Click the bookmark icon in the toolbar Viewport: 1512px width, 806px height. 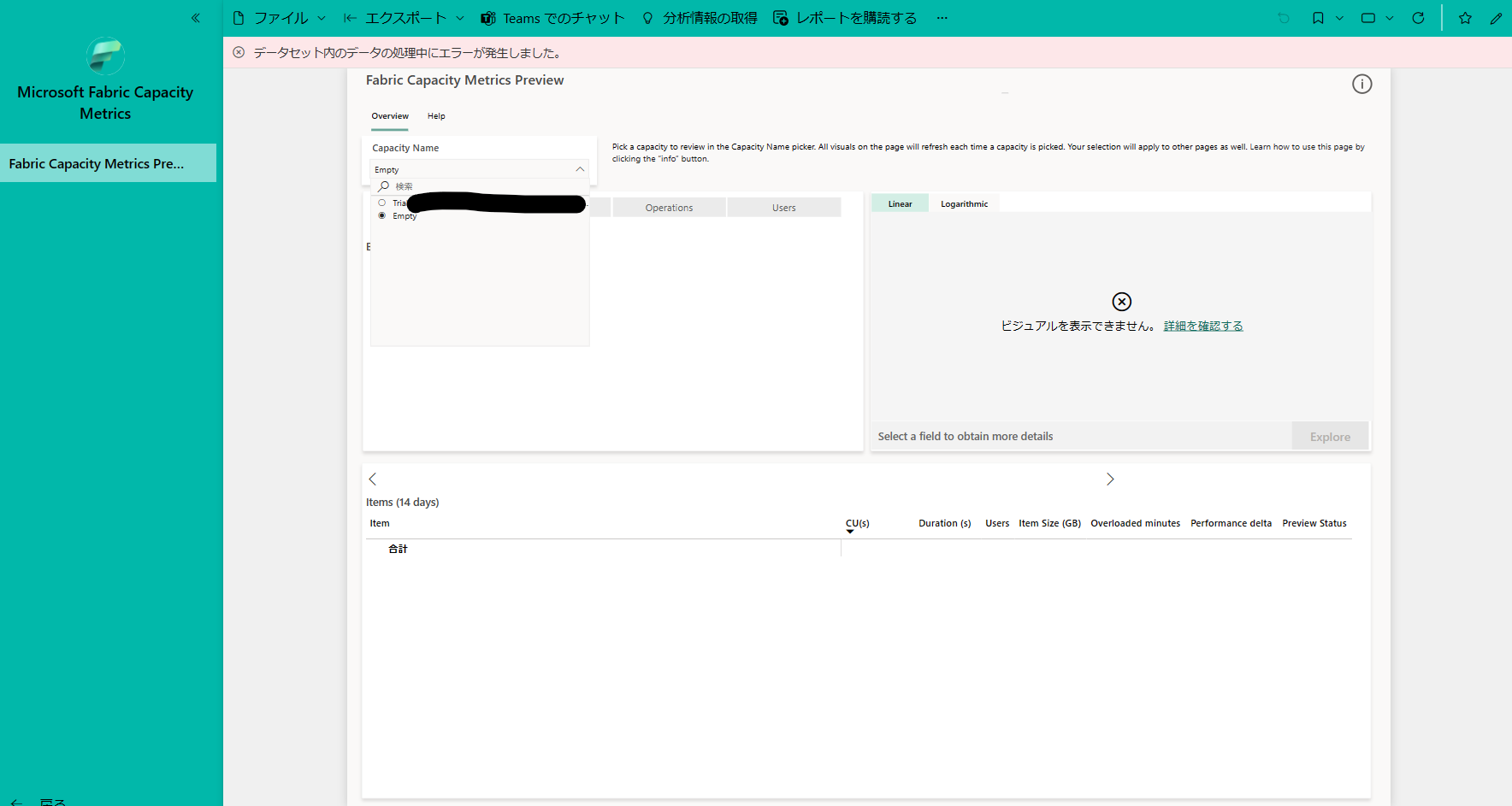coord(1318,17)
